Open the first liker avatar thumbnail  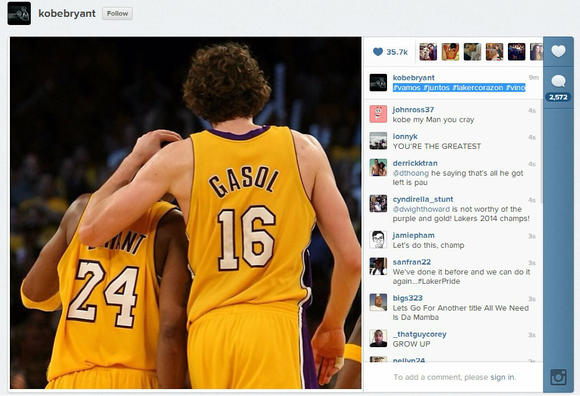428,51
